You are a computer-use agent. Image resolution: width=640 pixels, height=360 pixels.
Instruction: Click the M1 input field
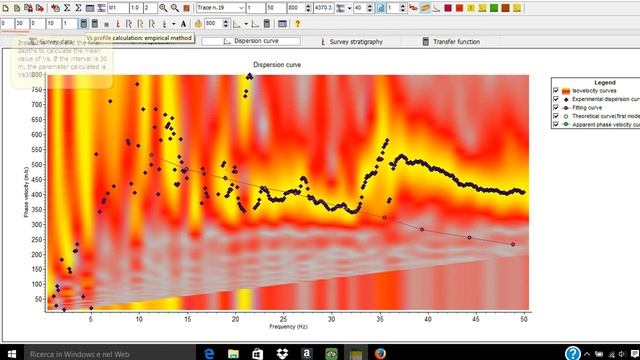118,8
